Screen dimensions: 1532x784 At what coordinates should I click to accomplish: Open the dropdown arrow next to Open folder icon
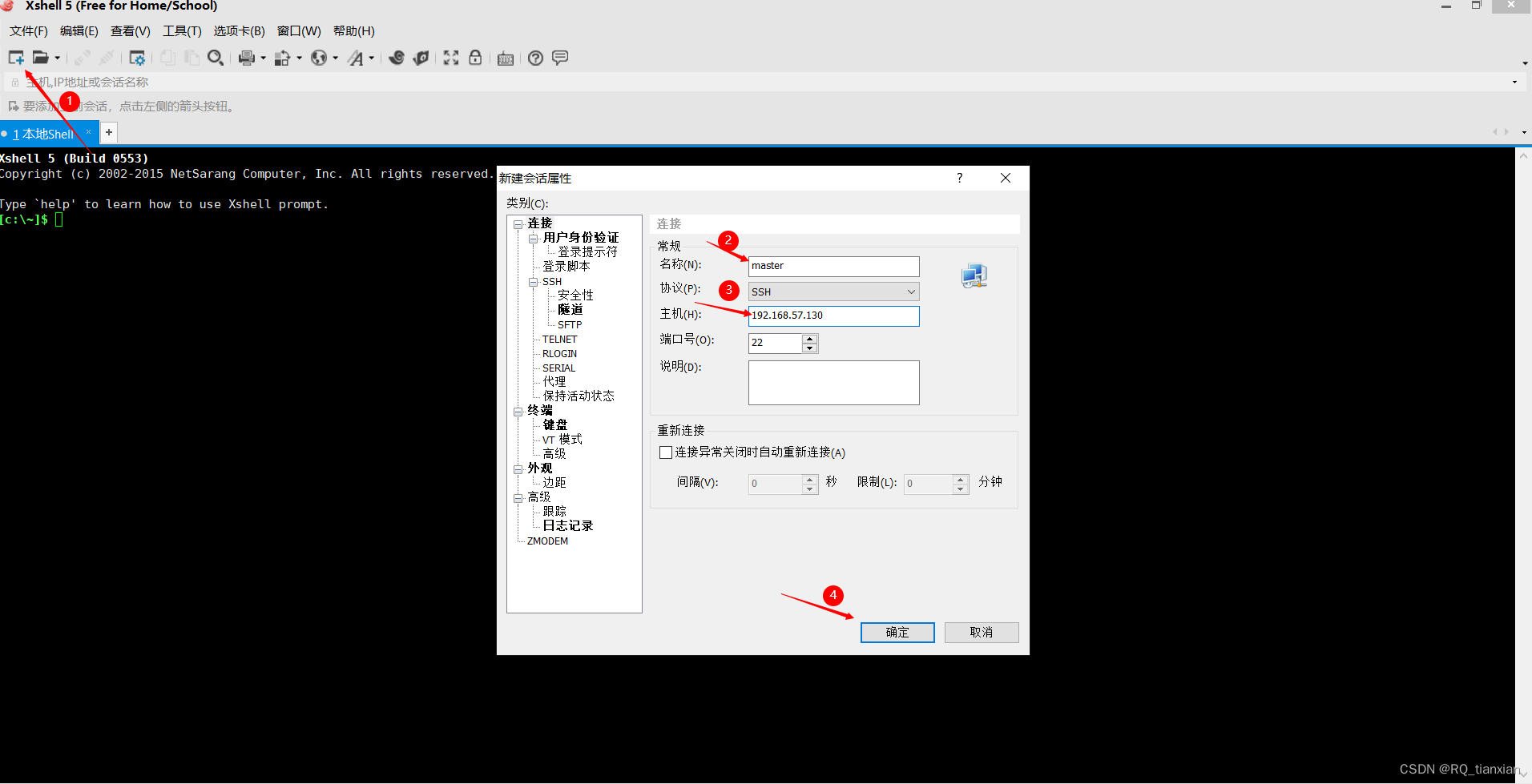pos(58,58)
